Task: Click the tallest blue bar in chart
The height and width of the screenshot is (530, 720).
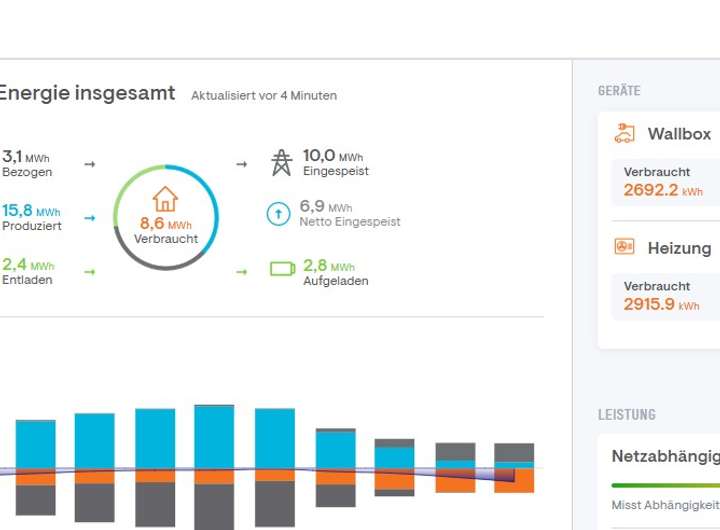Action: click(x=214, y=437)
